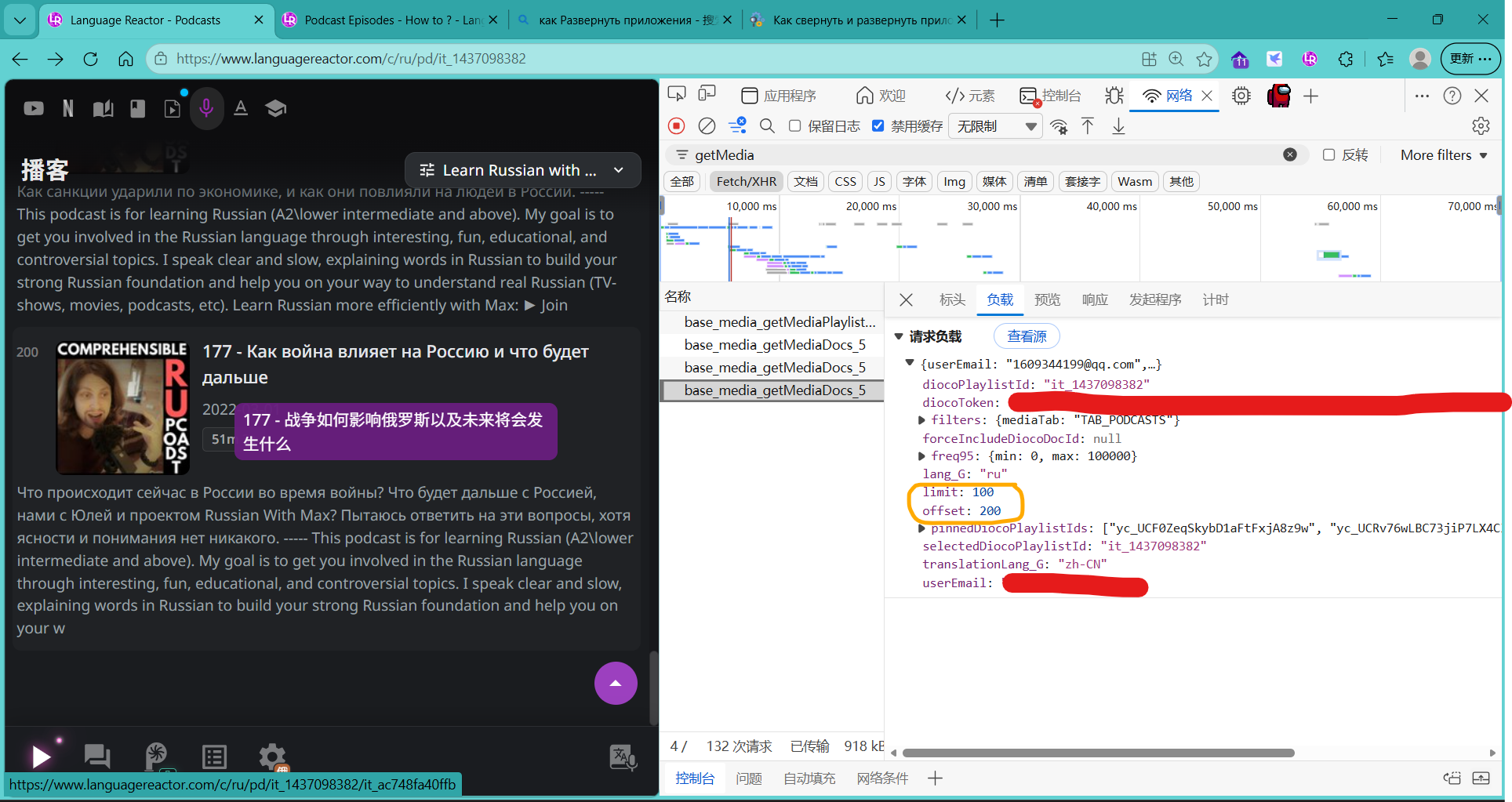
Task: Open the video file source icon
Action: (172, 108)
